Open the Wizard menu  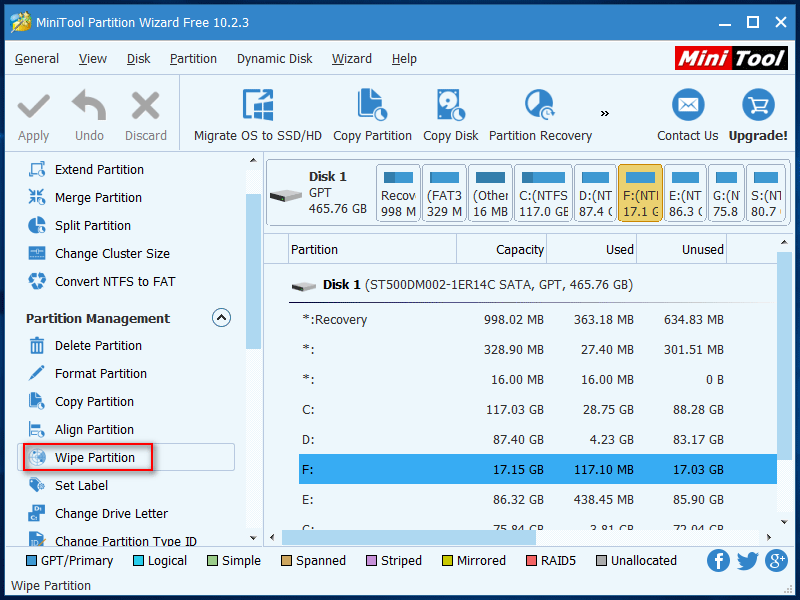pos(351,59)
